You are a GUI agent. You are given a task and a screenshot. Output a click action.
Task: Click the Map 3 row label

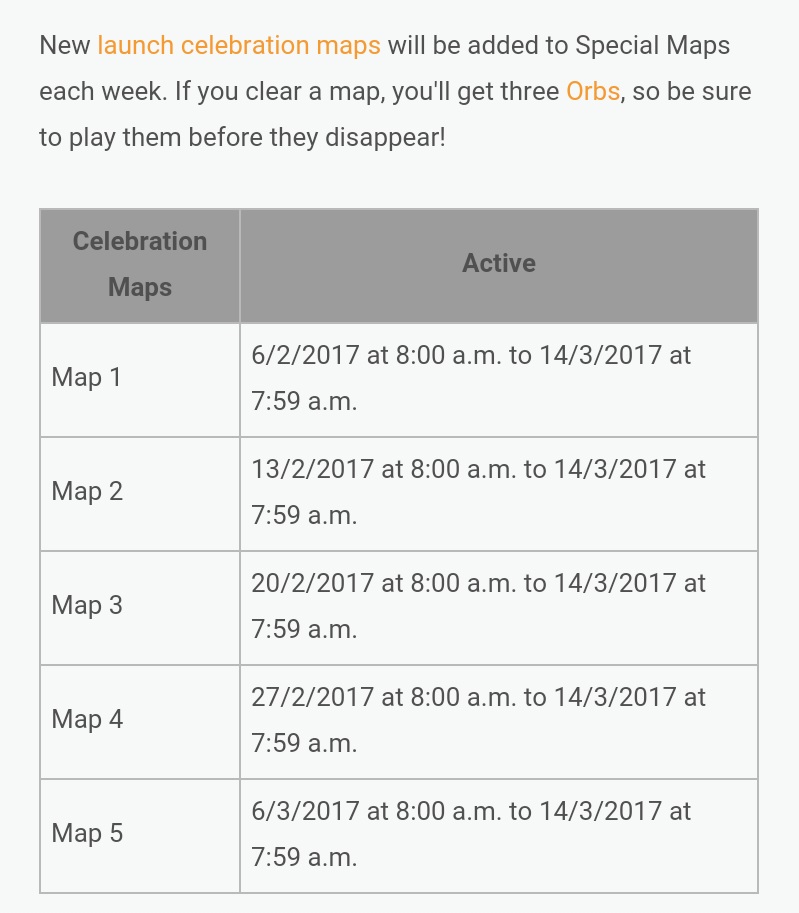(87, 606)
